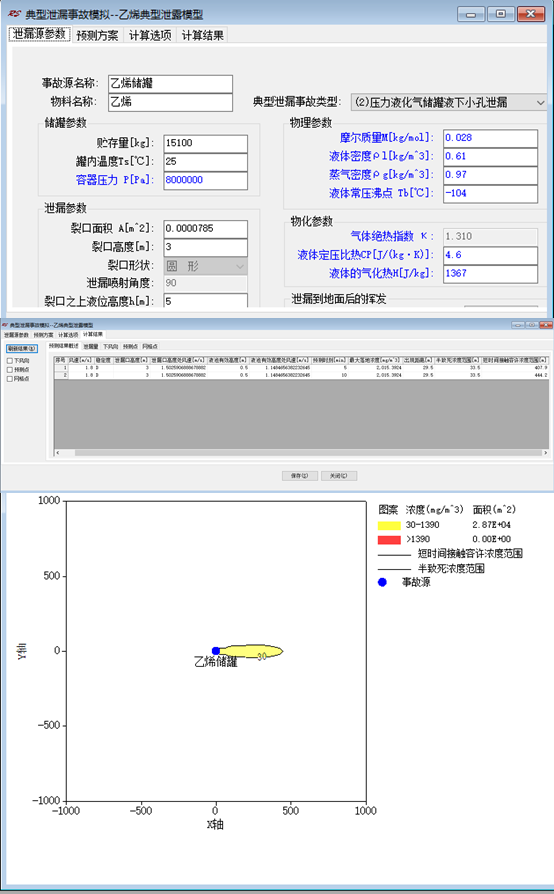
Task: Click the 气体绝热指数 field showing 1.310
Action: point(490,237)
